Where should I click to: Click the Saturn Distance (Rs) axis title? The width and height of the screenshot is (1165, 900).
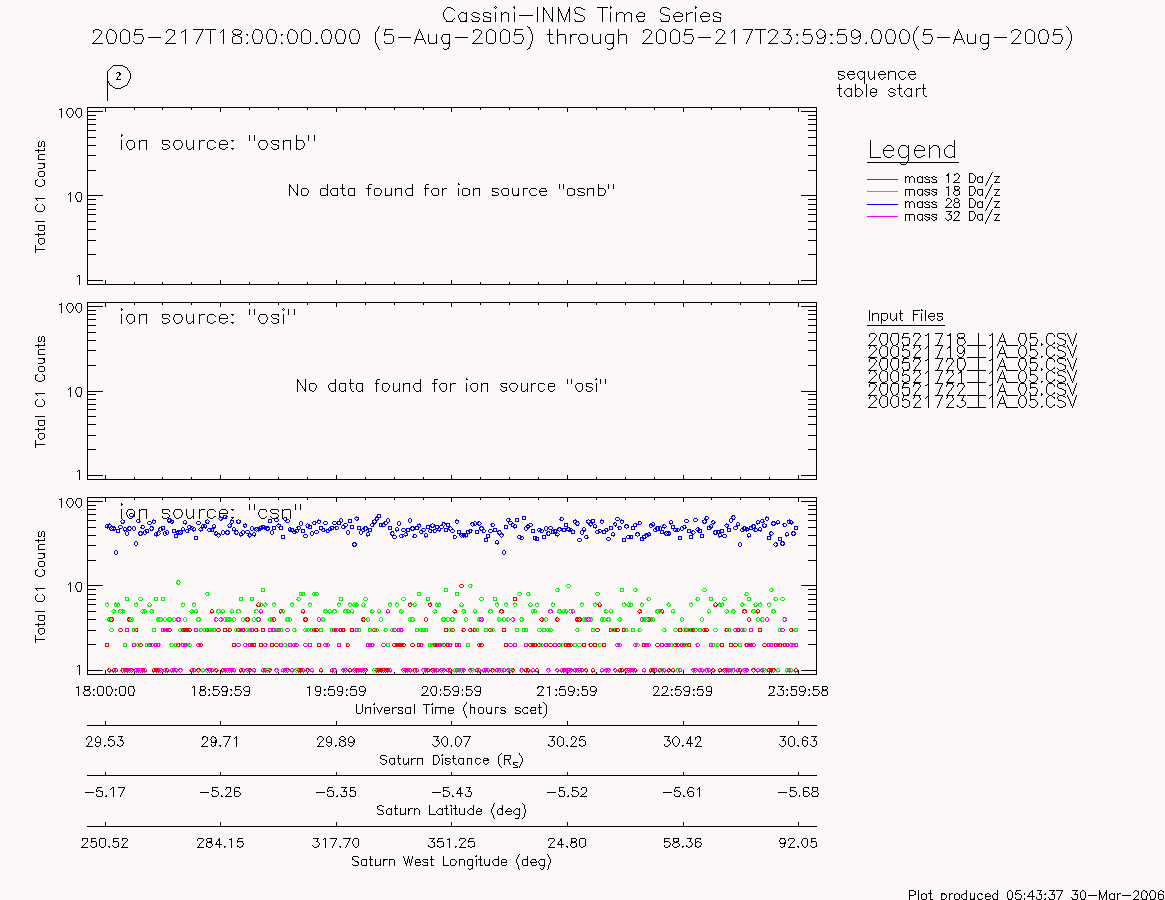[451, 760]
